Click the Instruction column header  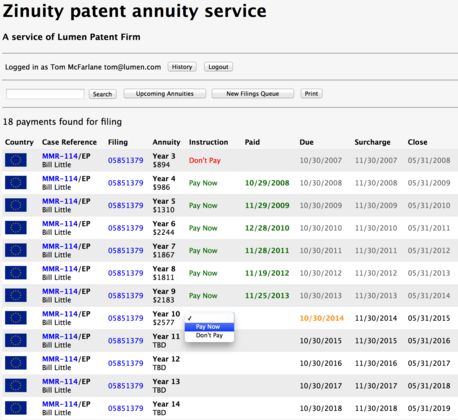coord(209,142)
